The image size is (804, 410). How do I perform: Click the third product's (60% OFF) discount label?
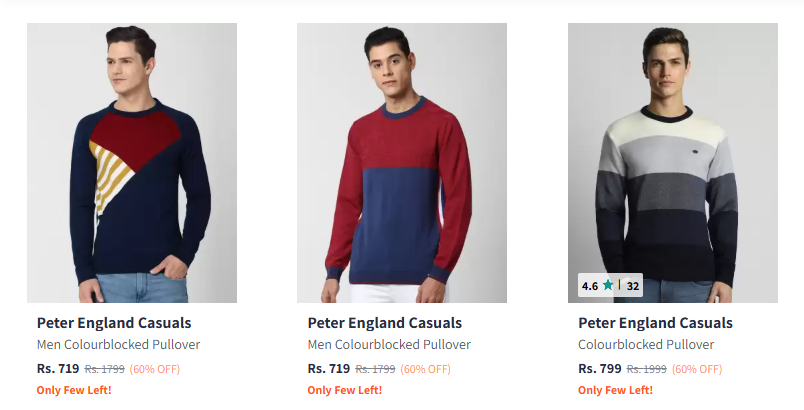pyautogui.click(x=697, y=369)
